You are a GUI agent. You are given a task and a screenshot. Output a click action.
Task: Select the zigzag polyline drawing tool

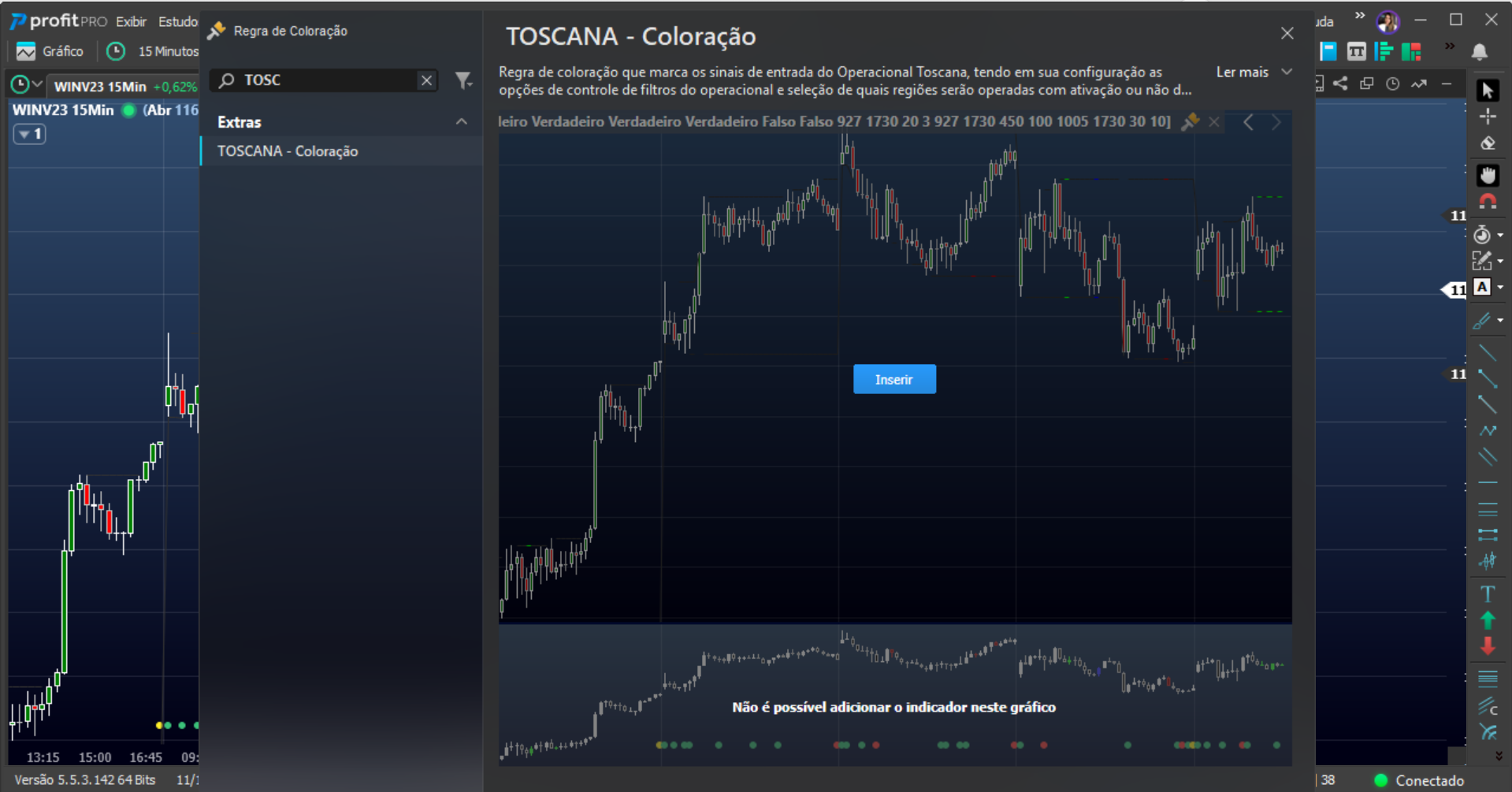pyautogui.click(x=1487, y=430)
